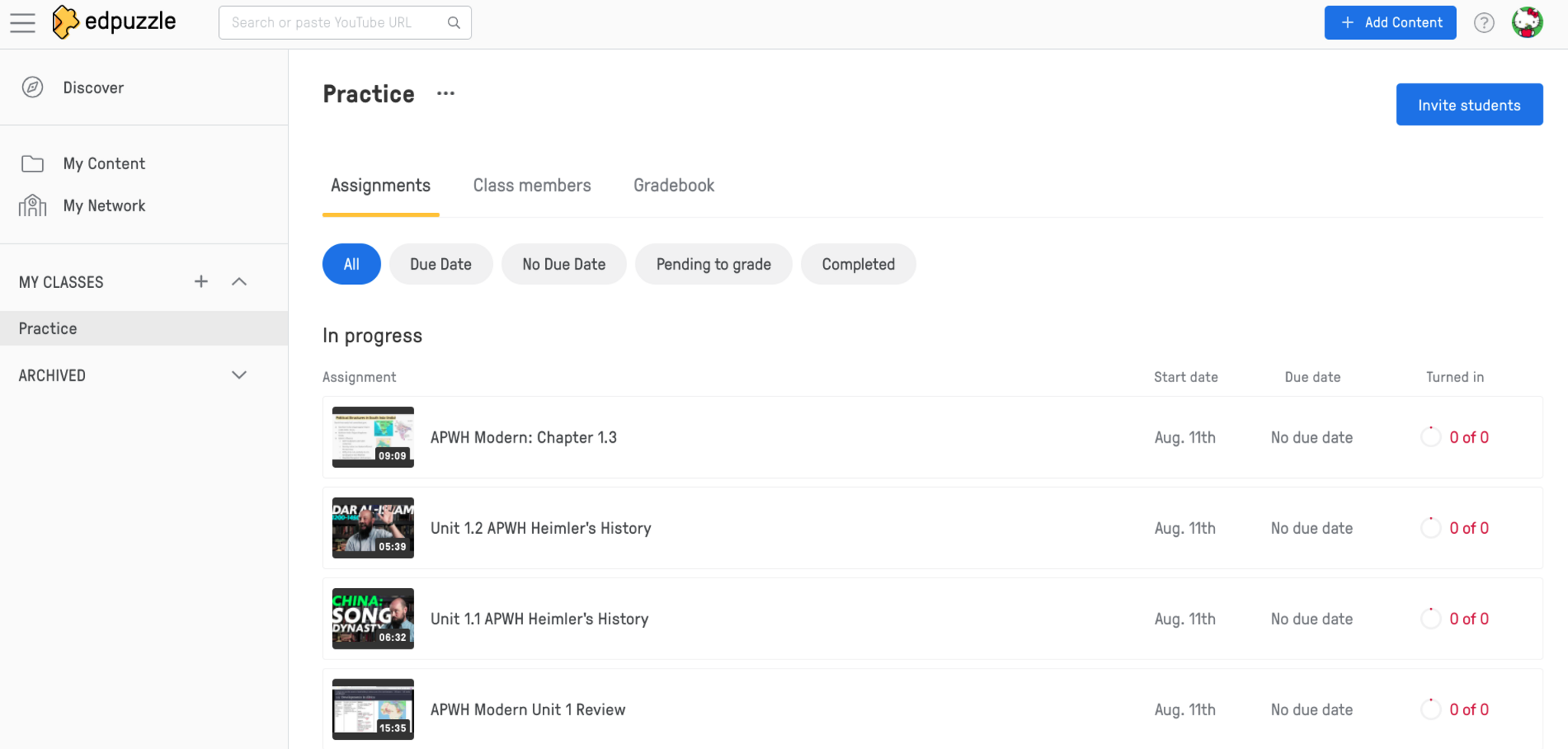1568x749 pixels.
Task: Expand the Archived classes section
Action: pyautogui.click(x=239, y=375)
